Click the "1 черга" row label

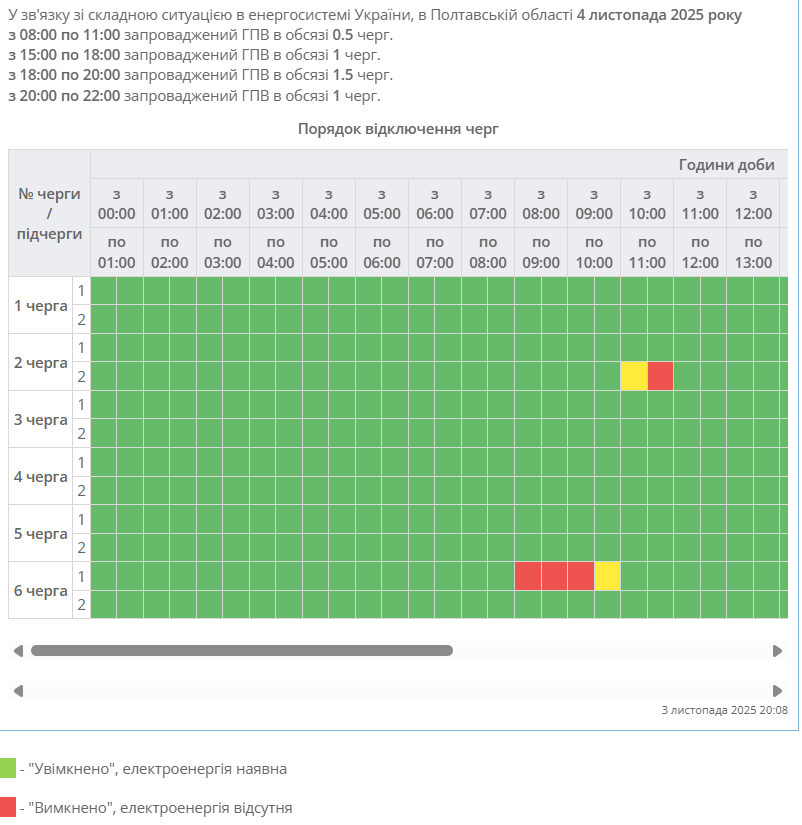coord(41,305)
